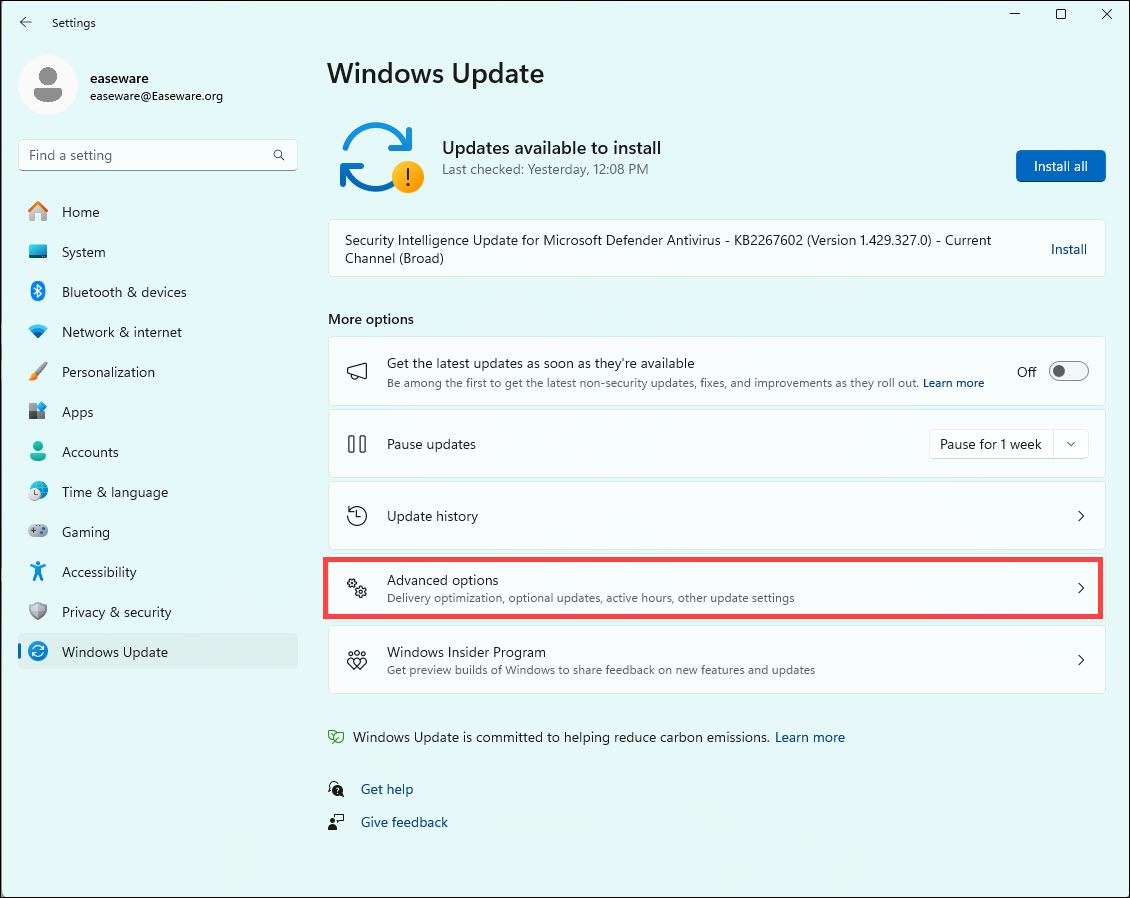Viewport: 1130px width, 898px height.
Task: Click the Pause updates icon
Action: tap(357, 444)
